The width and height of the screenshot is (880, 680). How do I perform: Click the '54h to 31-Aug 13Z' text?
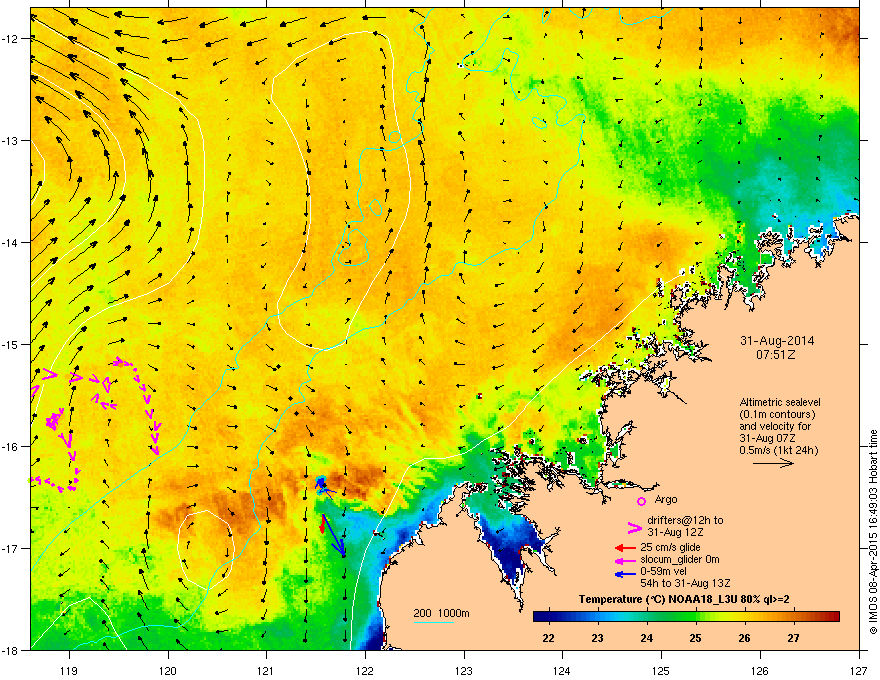(685, 583)
